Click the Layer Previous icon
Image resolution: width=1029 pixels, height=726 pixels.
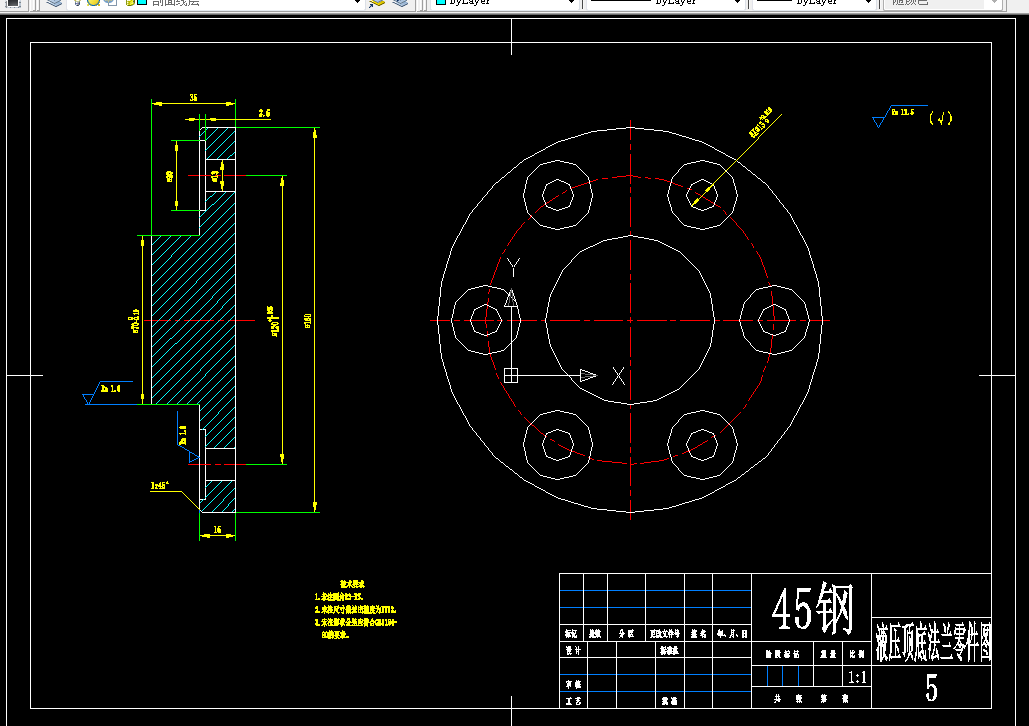click(400, 3)
